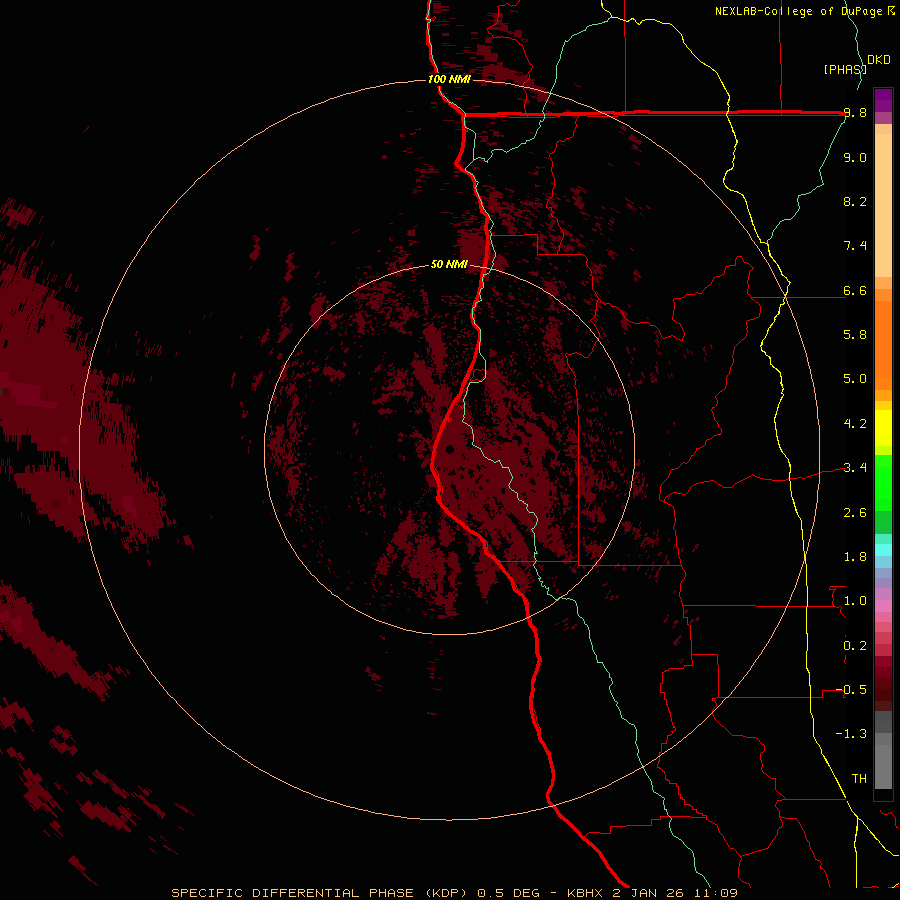Click the -1.3 scale value

(x=852, y=734)
